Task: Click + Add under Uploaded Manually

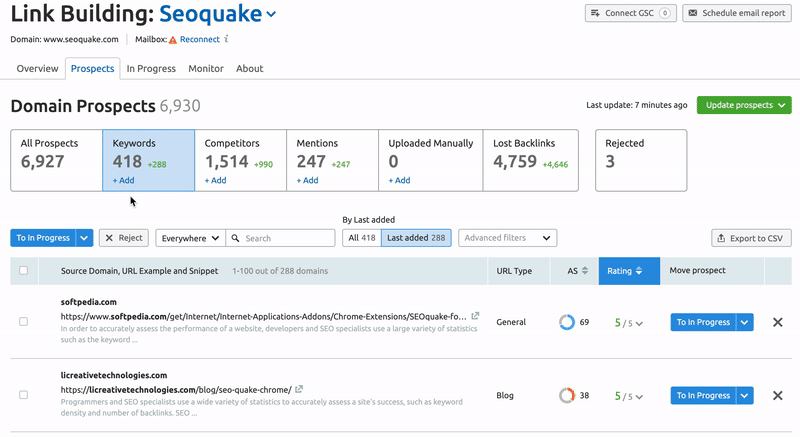Action: pos(399,180)
